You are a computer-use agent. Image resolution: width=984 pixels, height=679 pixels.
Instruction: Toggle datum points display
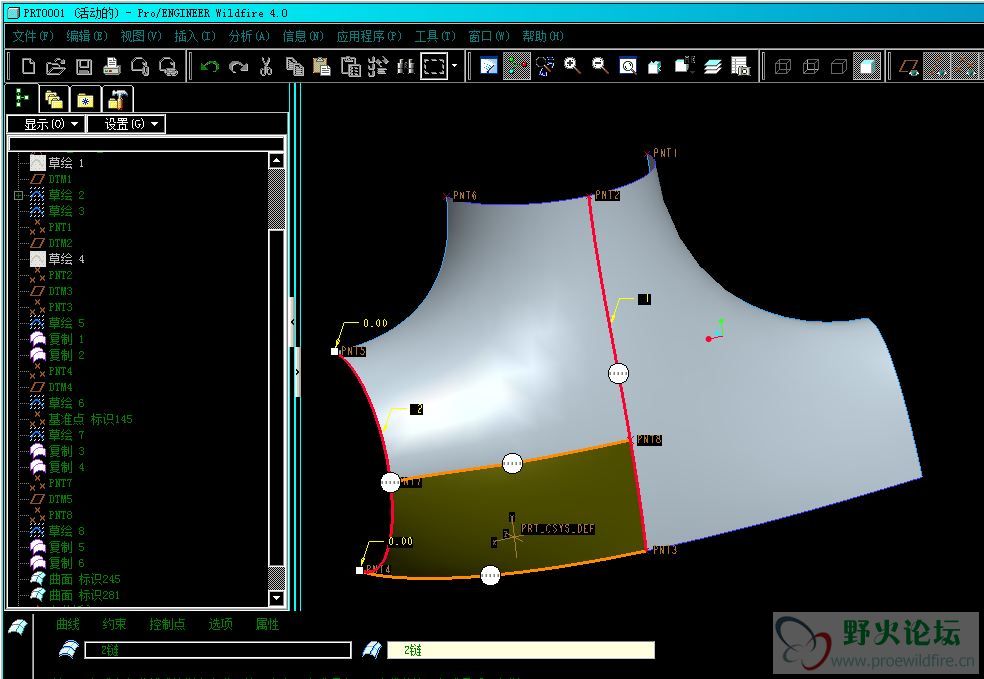click(x=965, y=66)
